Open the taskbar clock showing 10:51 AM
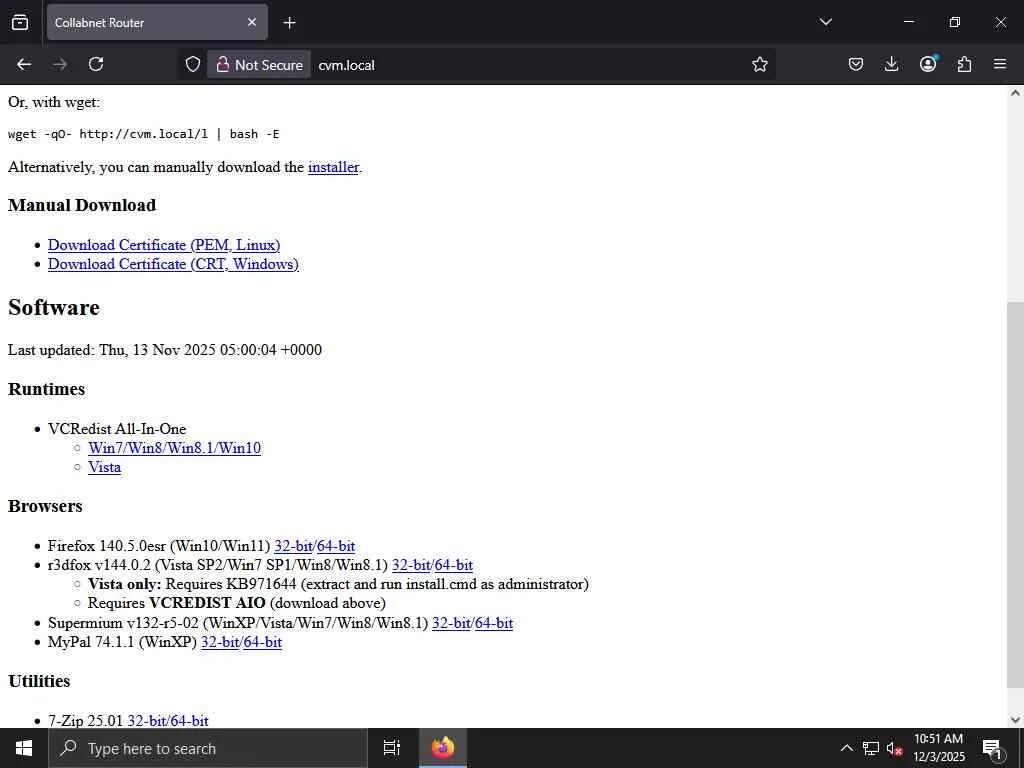1024x768 pixels. [x=938, y=748]
